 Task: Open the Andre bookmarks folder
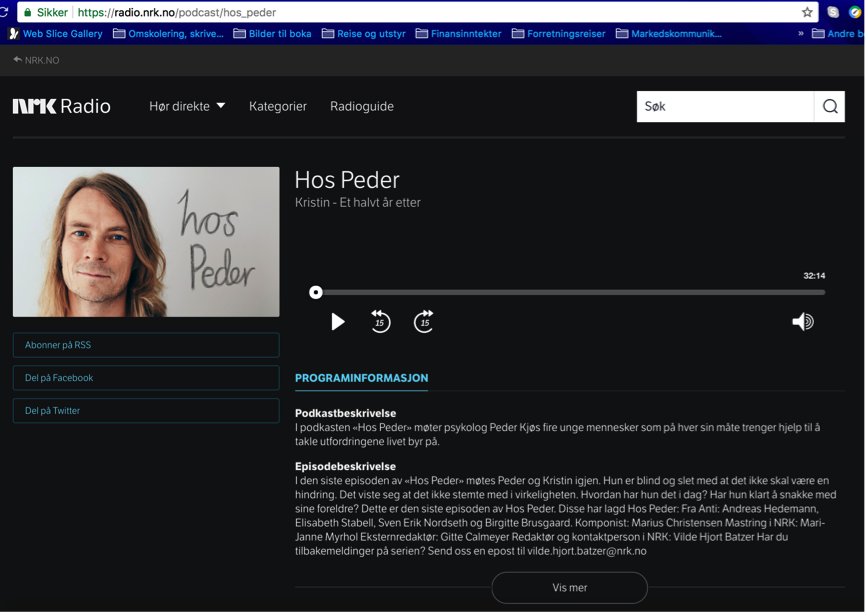(x=838, y=34)
